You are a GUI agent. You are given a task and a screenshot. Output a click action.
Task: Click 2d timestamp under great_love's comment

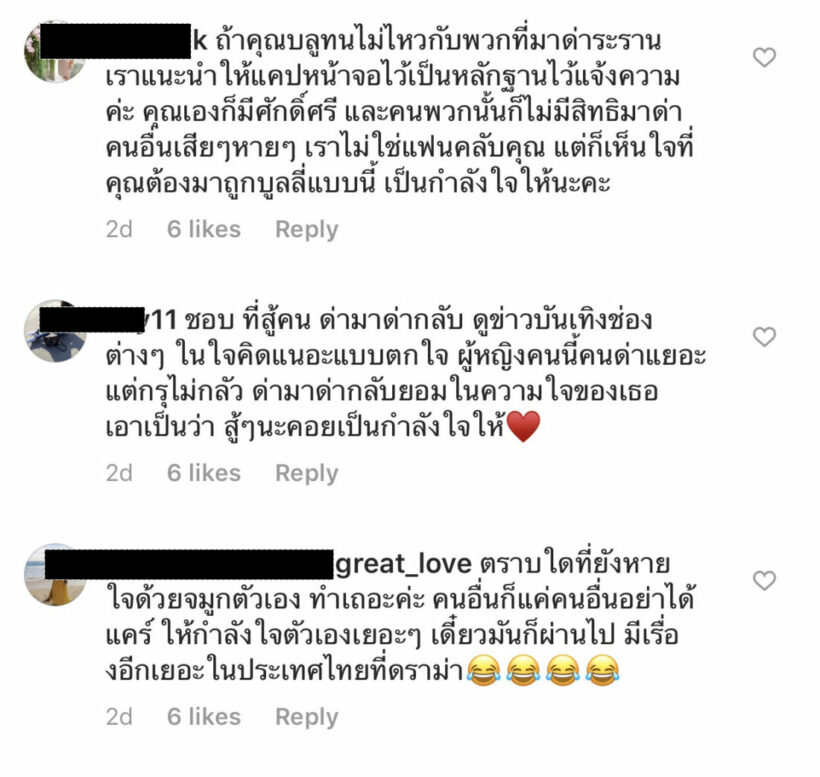click(119, 716)
